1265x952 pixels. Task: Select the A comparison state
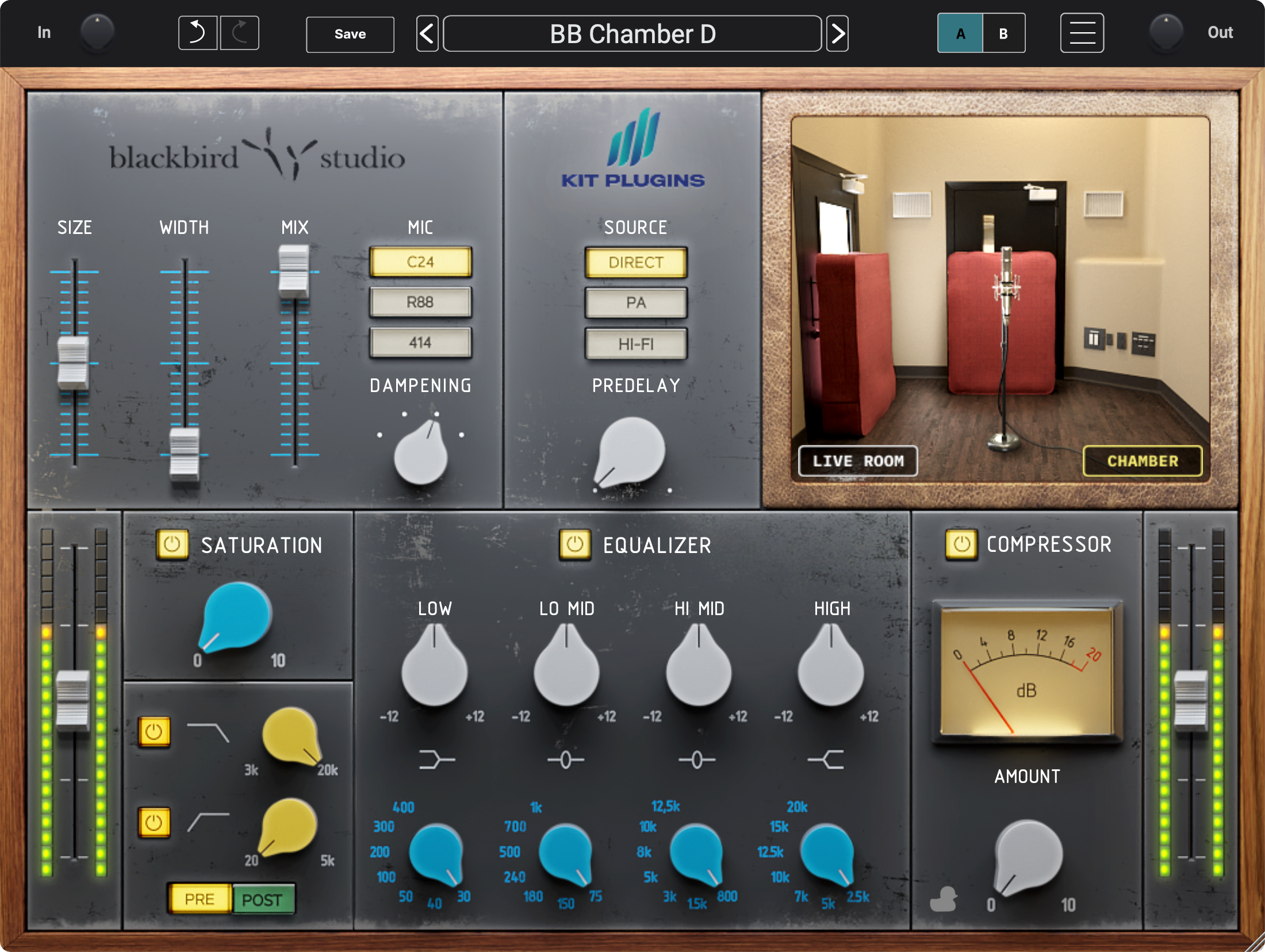tap(960, 33)
